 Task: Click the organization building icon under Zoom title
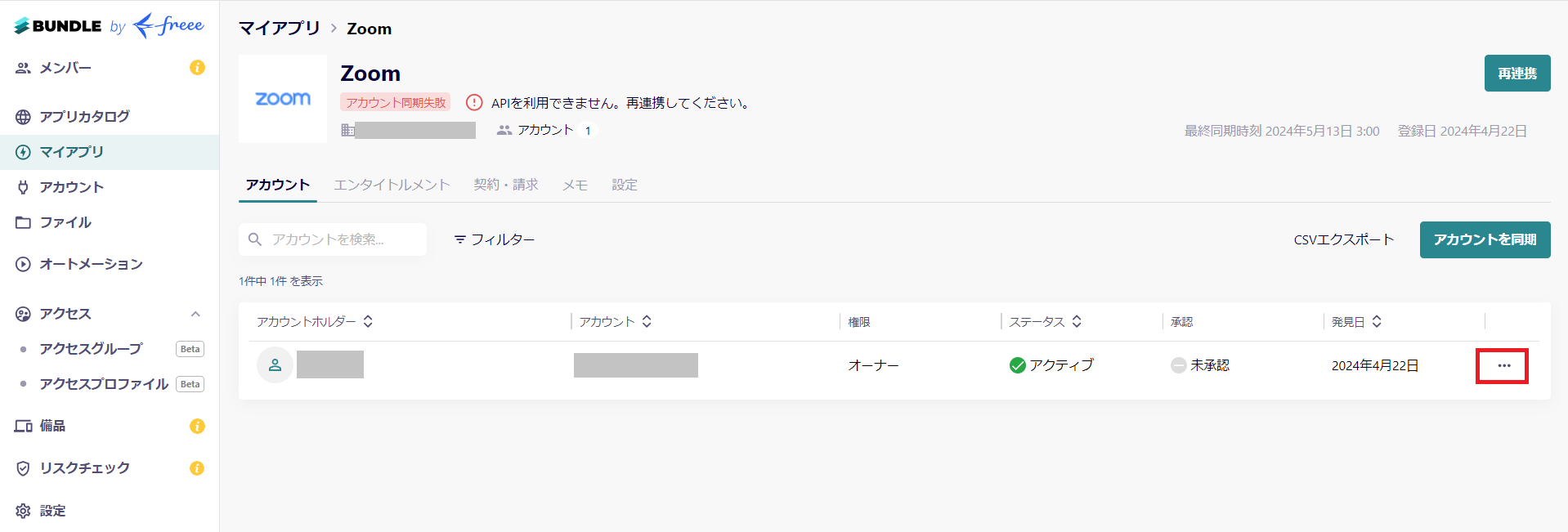(x=347, y=130)
